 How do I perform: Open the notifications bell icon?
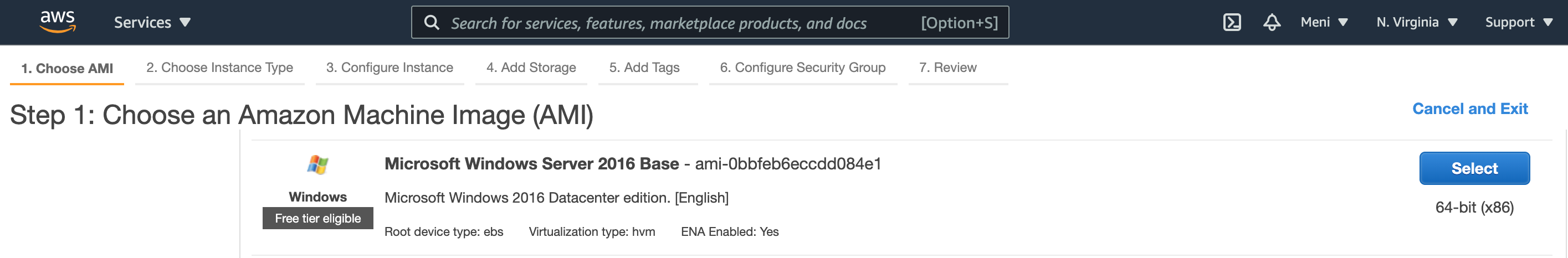(x=1272, y=23)
